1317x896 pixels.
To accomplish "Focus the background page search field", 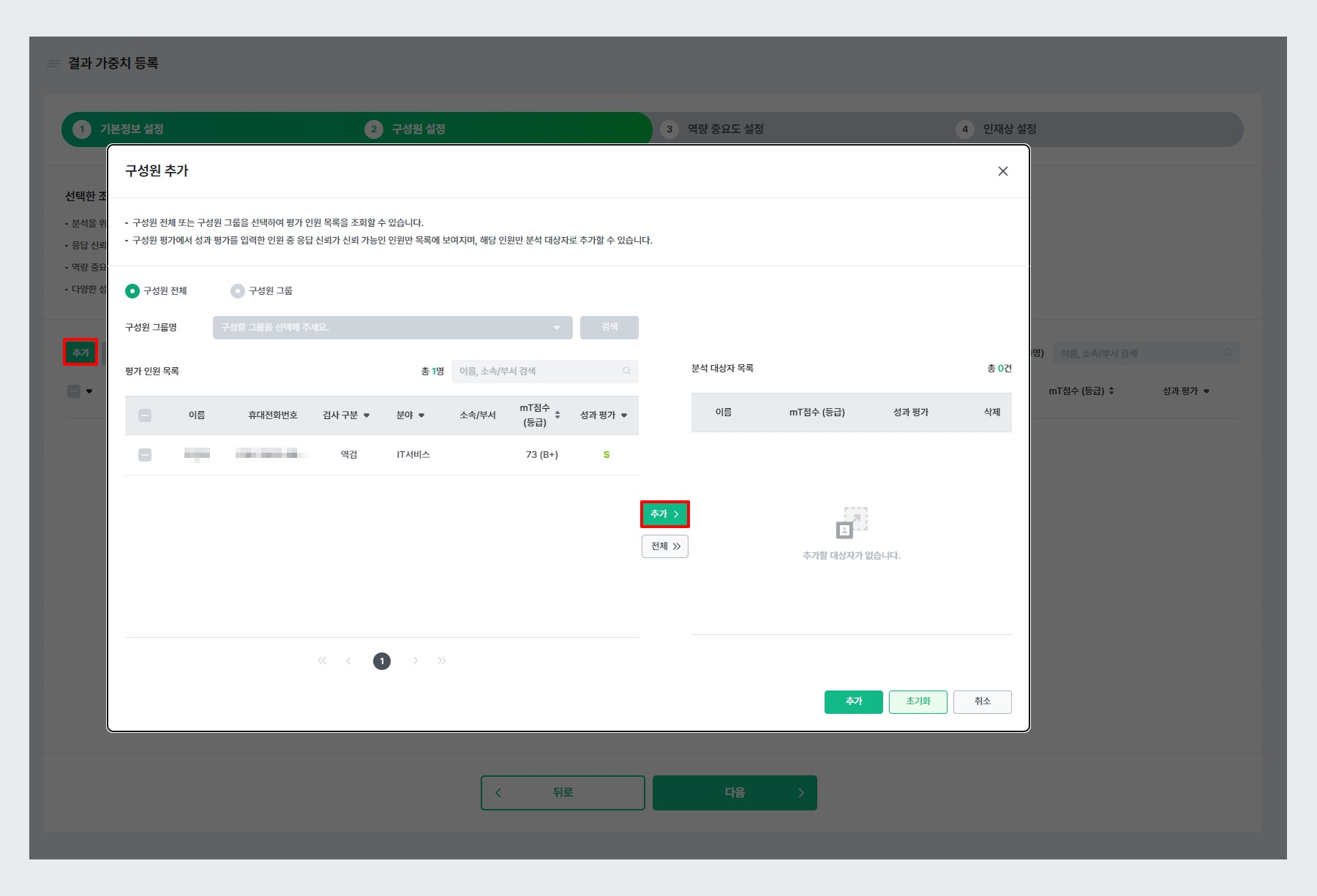I will [x=1146, y=353].
